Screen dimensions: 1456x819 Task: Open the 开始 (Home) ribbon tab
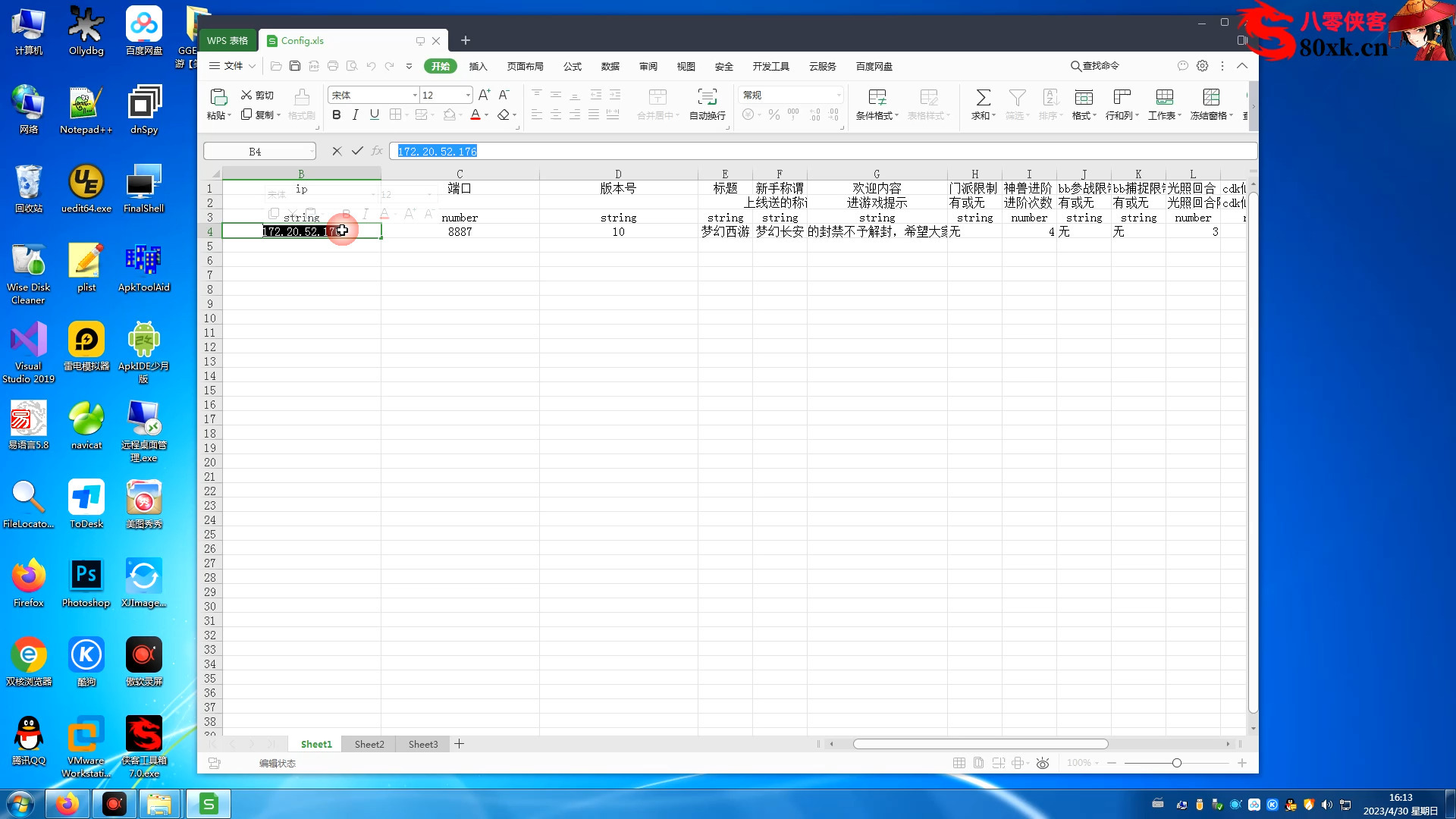point(440,66)
